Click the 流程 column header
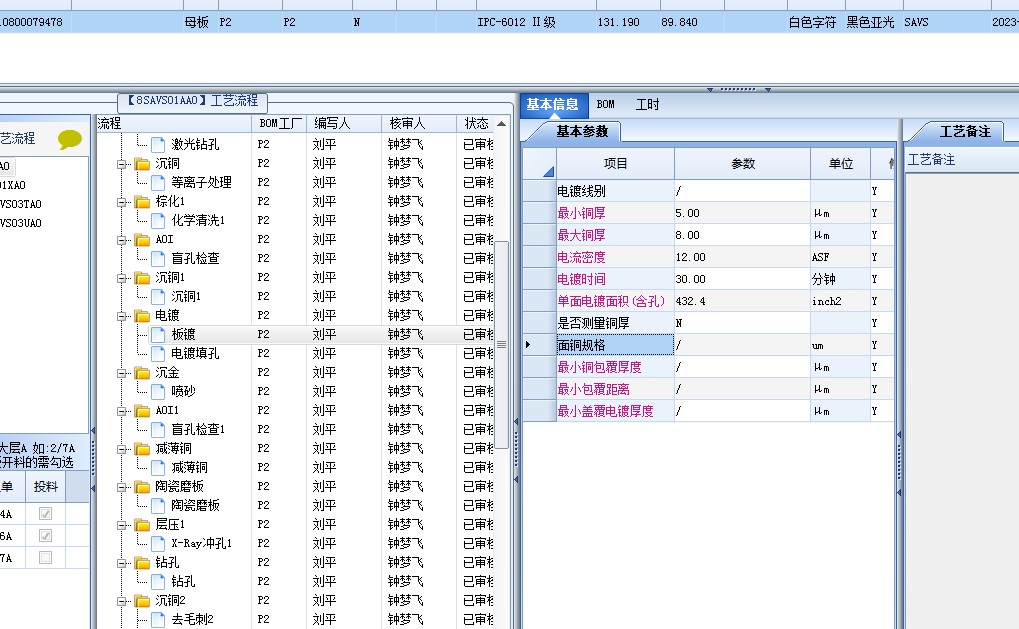The image size is (1019, 629). coord(174,123)
